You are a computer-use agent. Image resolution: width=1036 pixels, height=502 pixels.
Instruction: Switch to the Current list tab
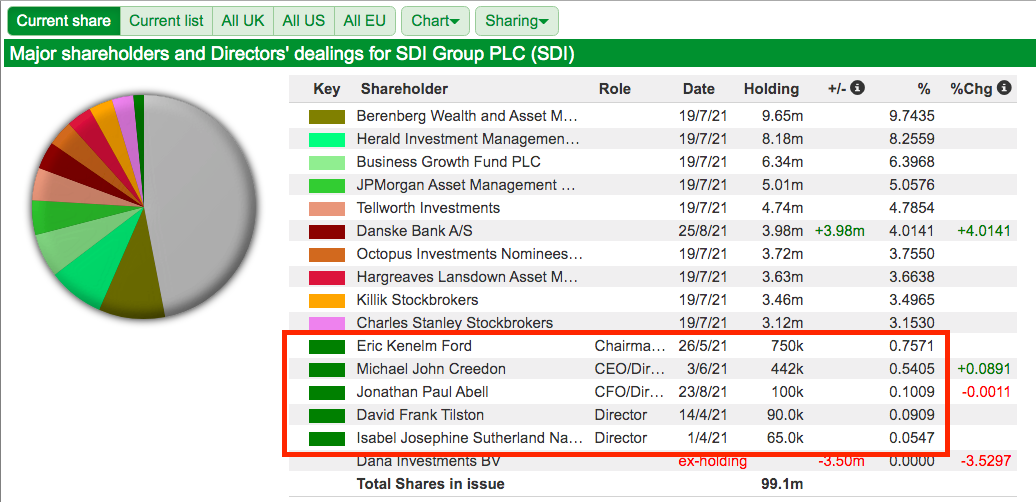tap(166, 20)
